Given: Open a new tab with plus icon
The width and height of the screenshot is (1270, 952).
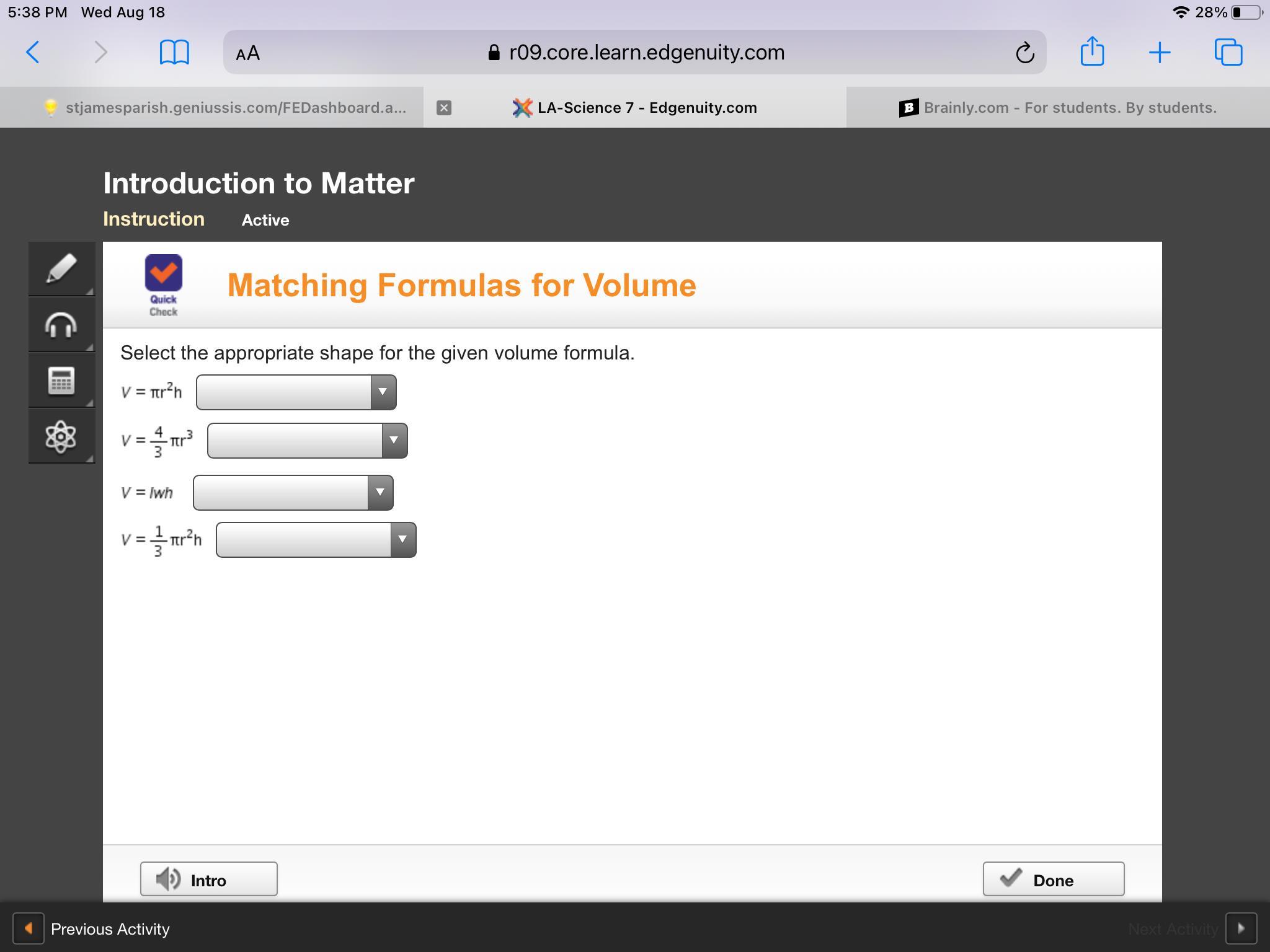Looking at the screenshot, I should click(1159, 53).
